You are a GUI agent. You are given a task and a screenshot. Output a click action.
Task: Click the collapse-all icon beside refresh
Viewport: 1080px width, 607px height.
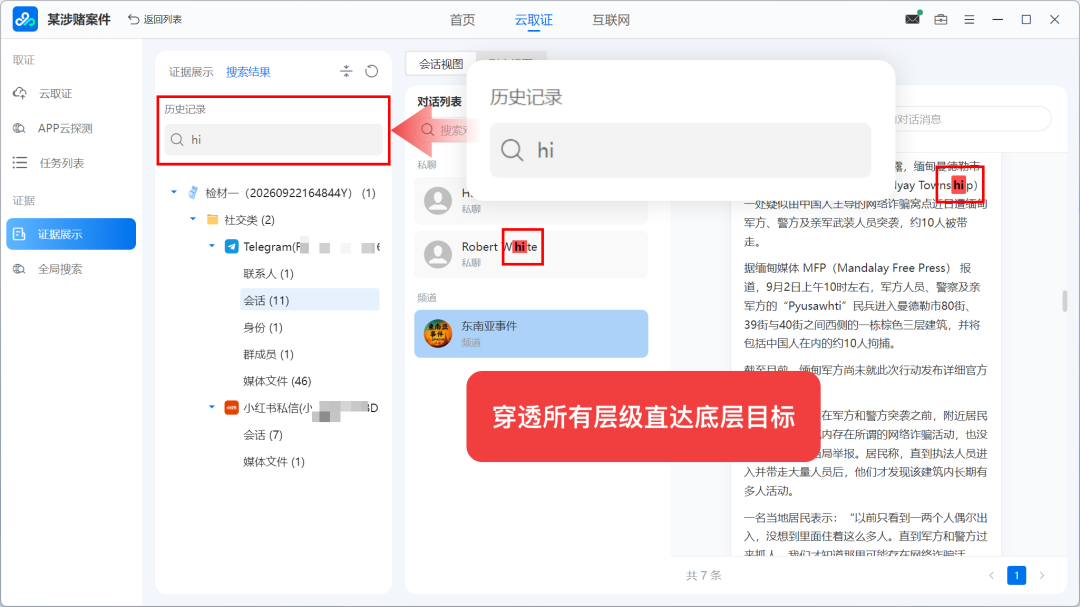[x=346, y=71]
